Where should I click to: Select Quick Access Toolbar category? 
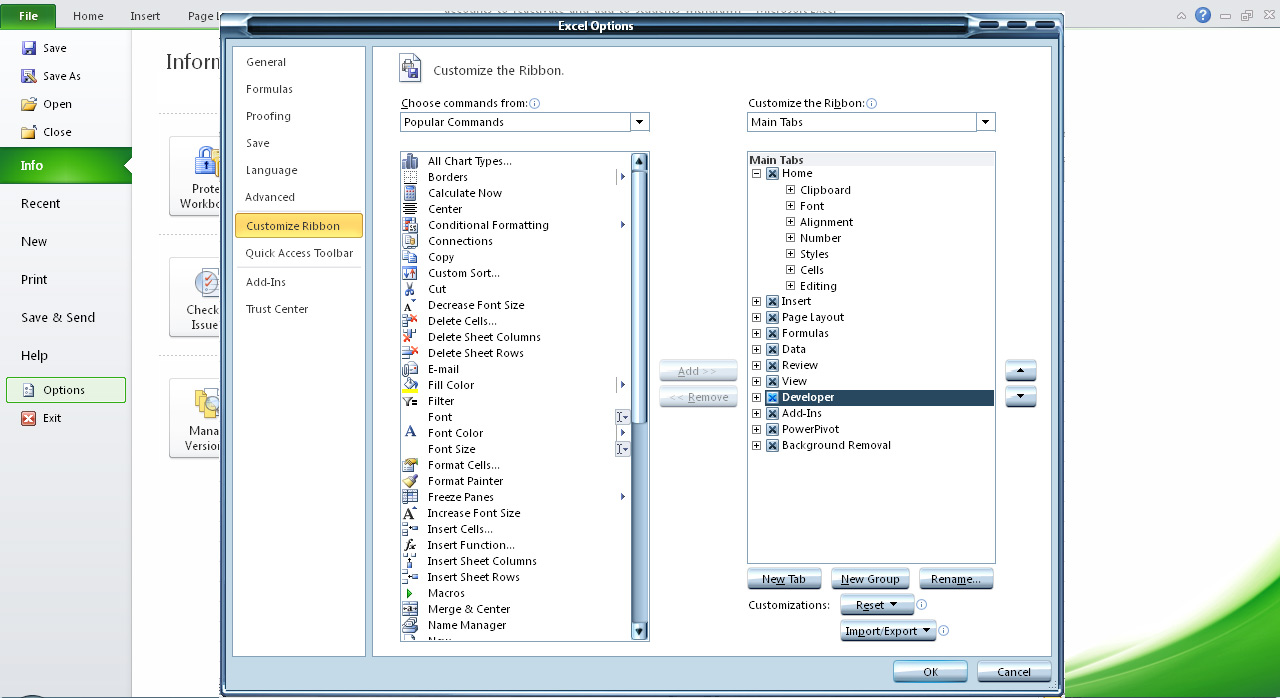pos(299,253)
